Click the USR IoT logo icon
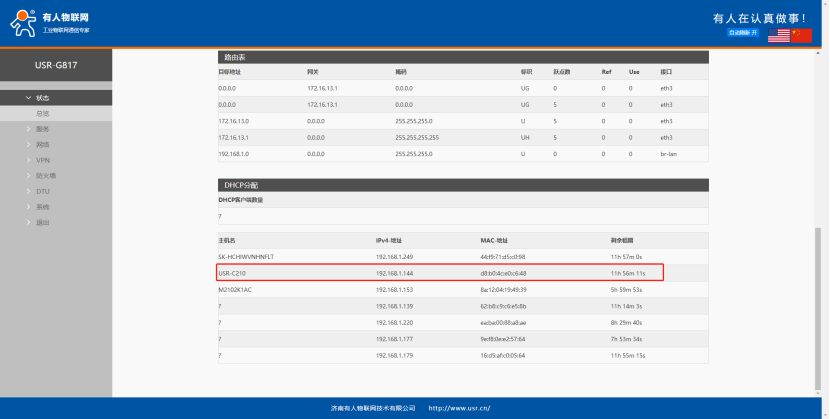The image size is (830, 419). [24, 24]
